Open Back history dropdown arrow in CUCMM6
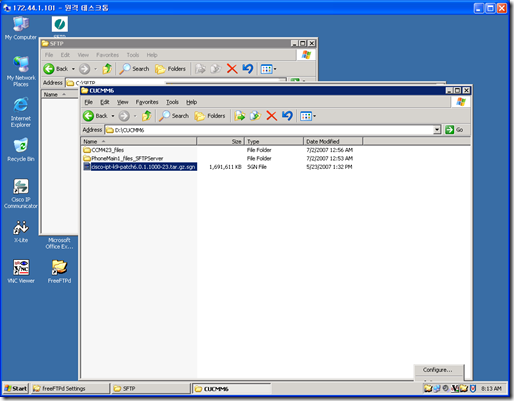This screenshot has width=514, height=401. tap(113, 116)
